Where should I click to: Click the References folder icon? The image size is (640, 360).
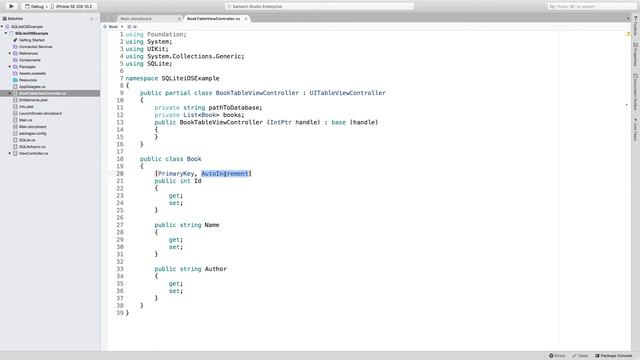tap(15, 53)
